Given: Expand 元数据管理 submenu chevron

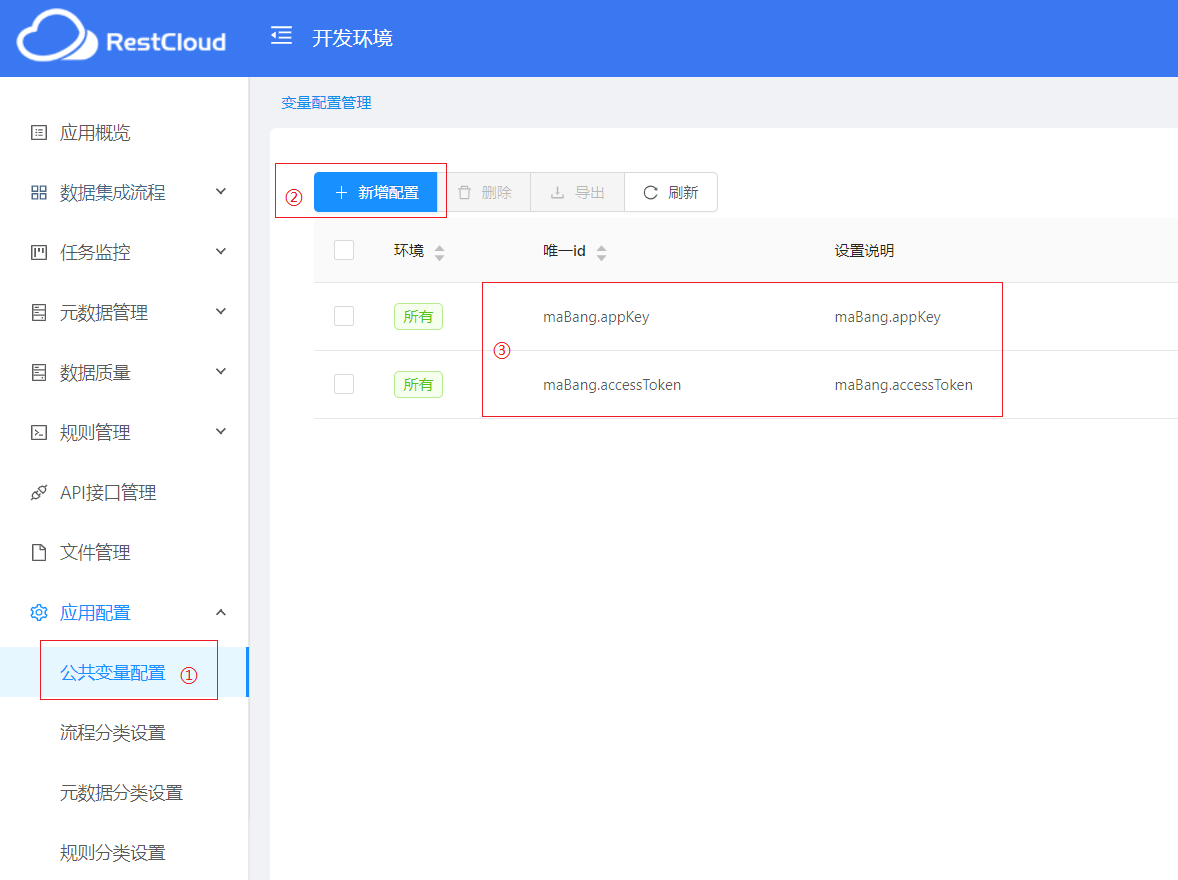Looking at the screenshot, I should [221, 312].
